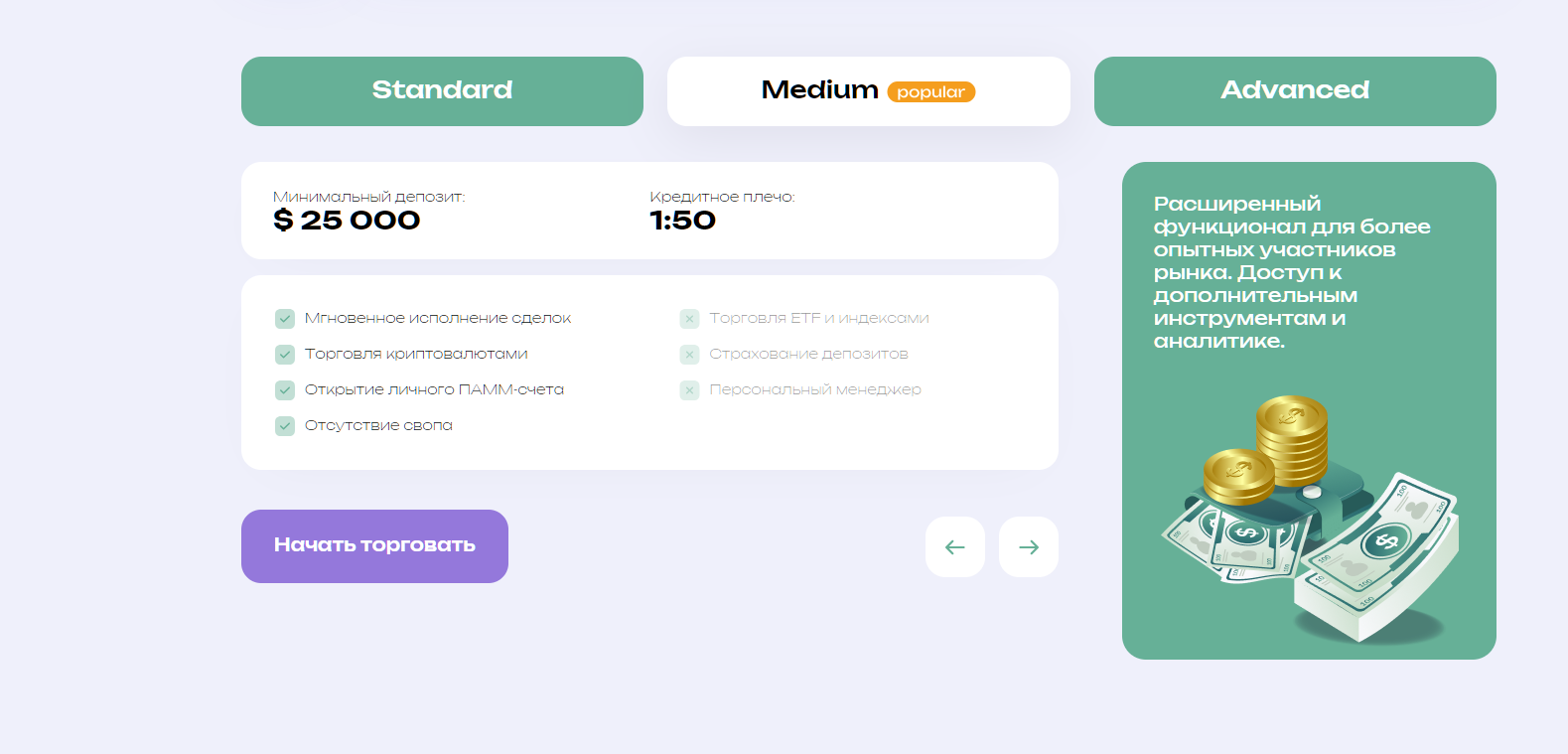The width and height of the screenshot is (1568, 754).
Task: Open the Advanced account tab
Action: (1295, 91)
